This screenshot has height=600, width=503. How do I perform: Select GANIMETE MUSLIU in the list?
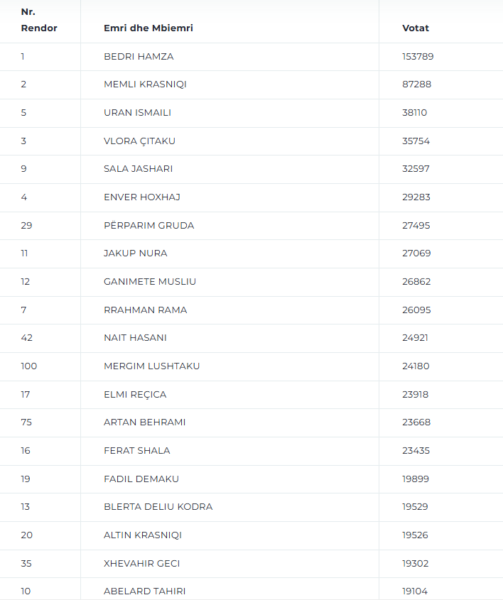tap(150, 282)
